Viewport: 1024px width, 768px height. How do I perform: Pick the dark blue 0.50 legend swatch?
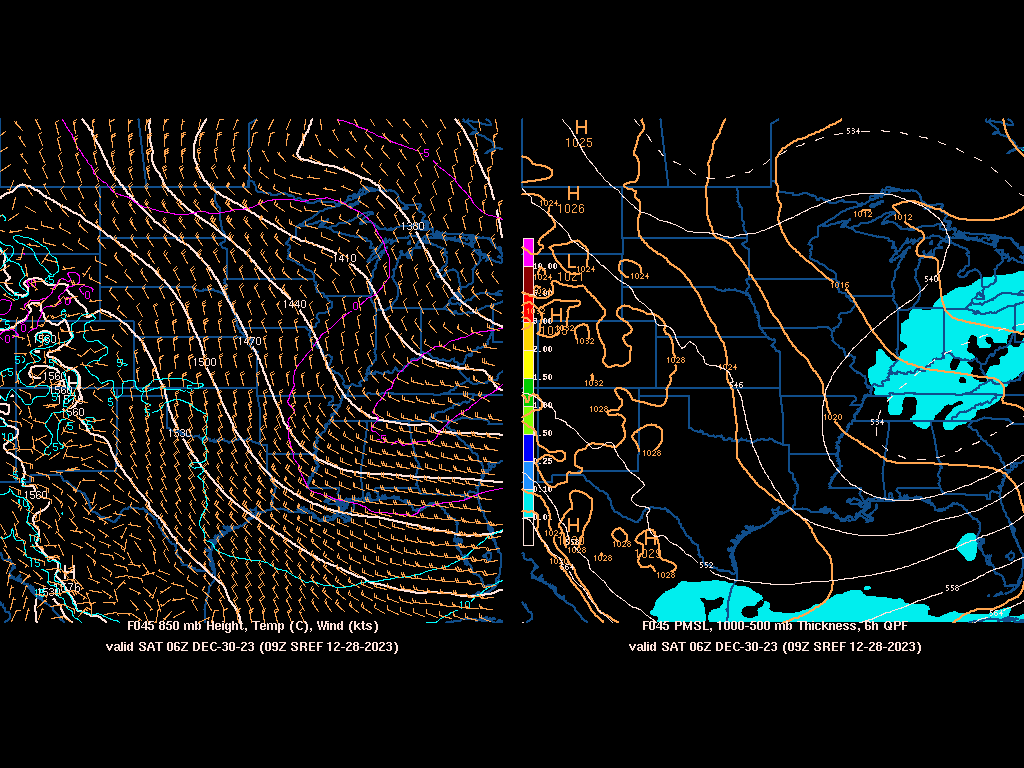tap(528, 447)
